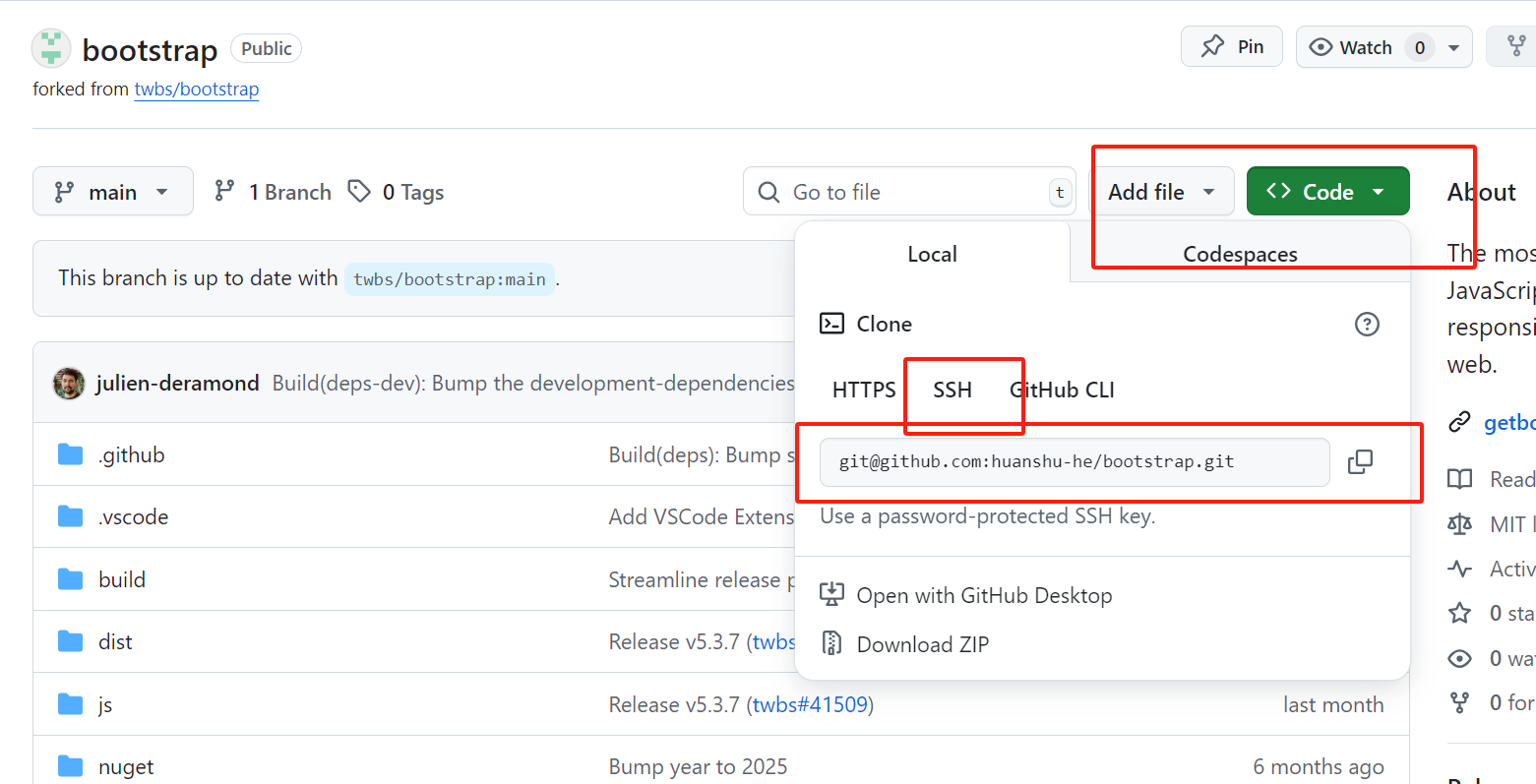Click the Download ZIP icon
The image size is (1536, 784).
tap(832, 643)
